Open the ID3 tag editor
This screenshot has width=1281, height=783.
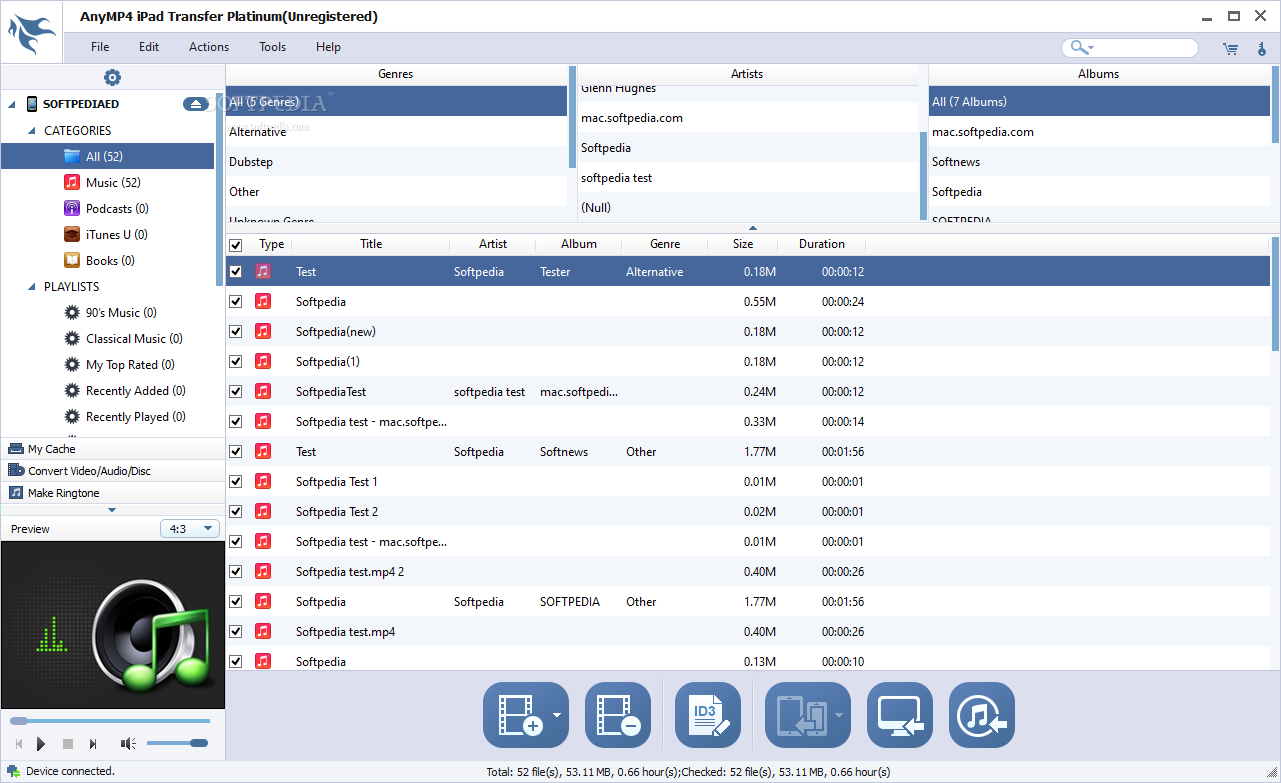[708, 715]
